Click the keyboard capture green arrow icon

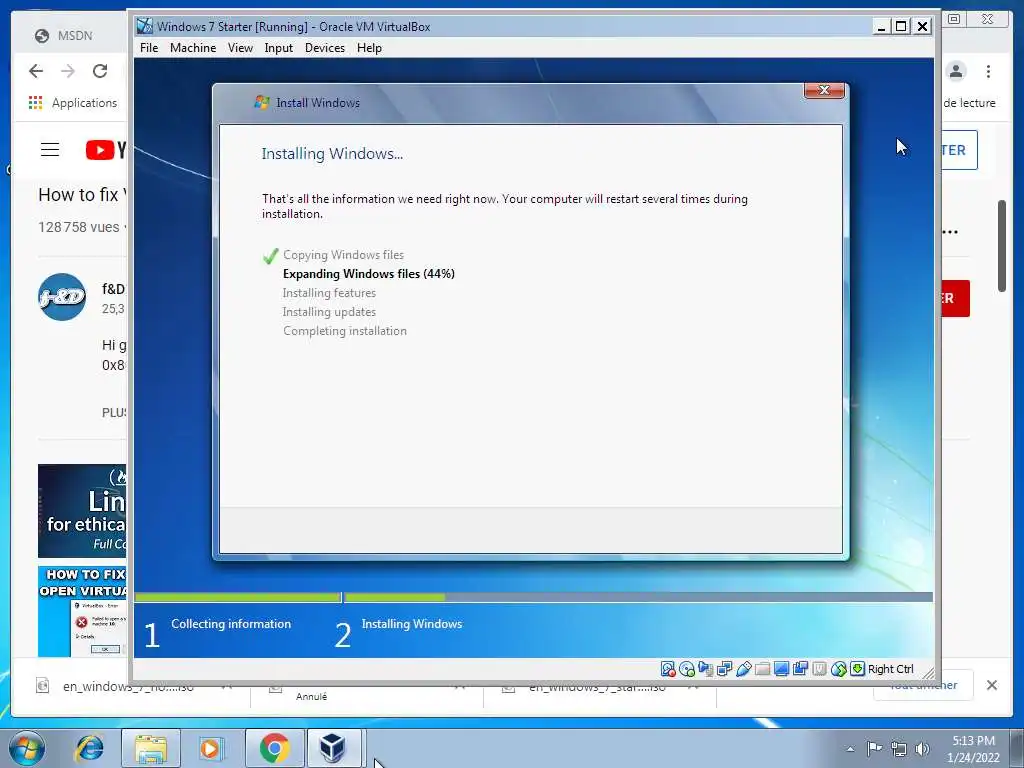click(x=857, y=669)
